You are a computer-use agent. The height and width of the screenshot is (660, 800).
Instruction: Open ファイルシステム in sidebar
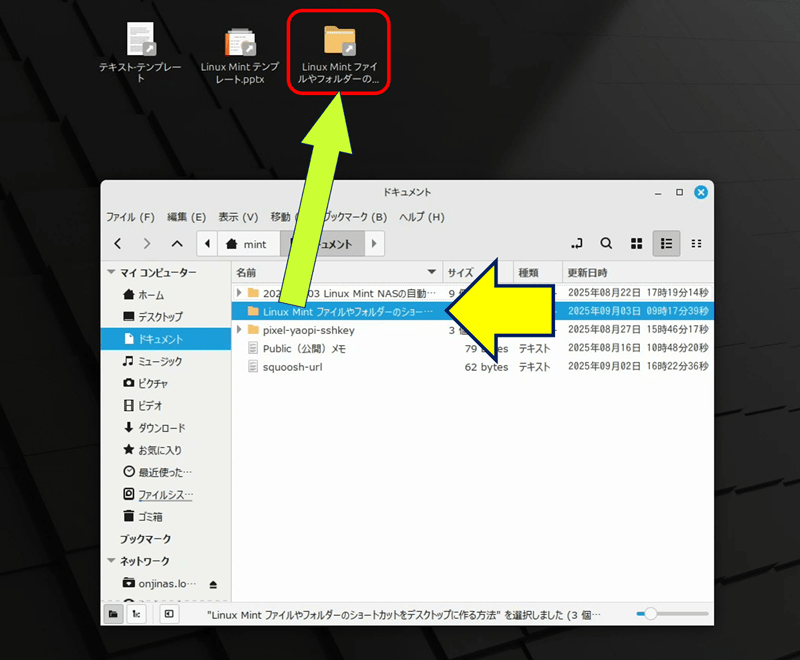(x=166, y=494)
